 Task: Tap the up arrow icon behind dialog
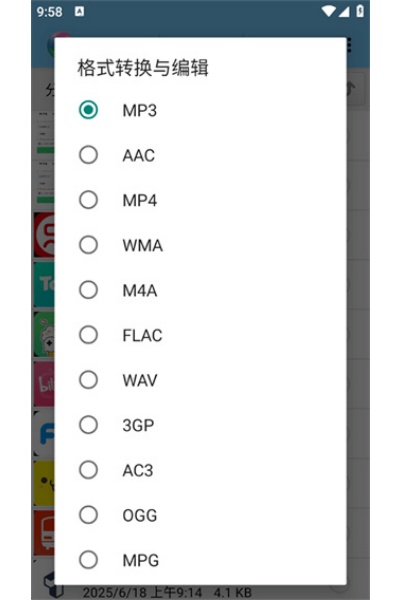click(x=351, y=89)
